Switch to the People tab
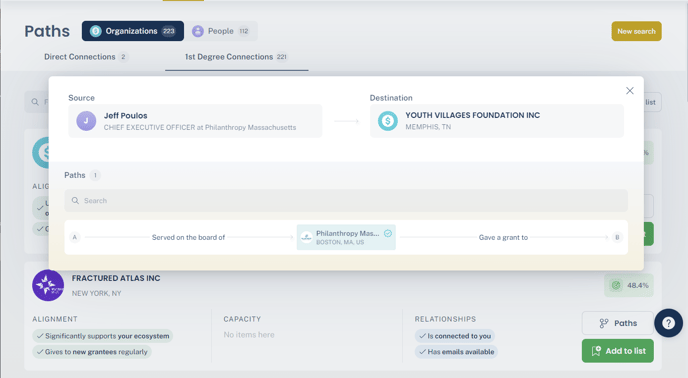Screen dimensions: 688x378 coord(221,31)
